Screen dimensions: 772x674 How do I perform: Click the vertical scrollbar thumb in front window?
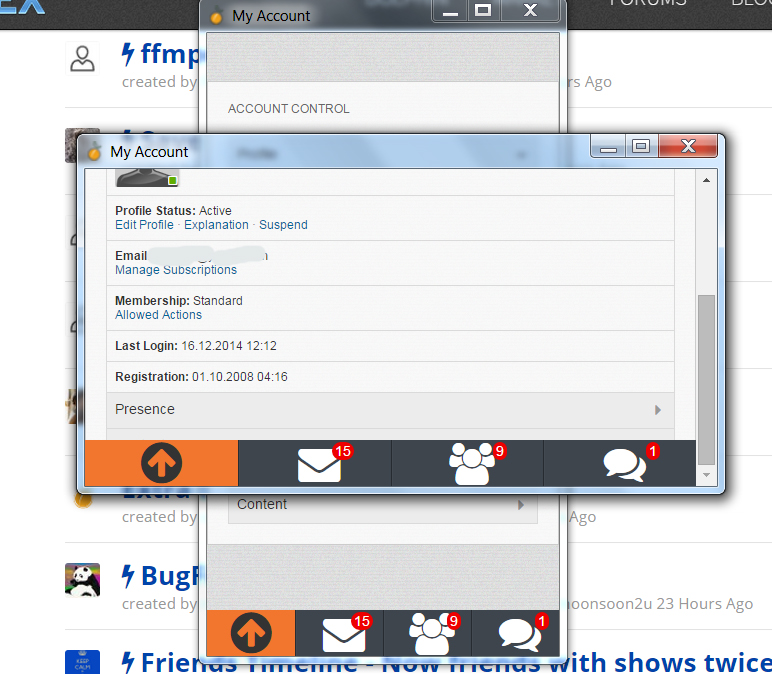707,379
